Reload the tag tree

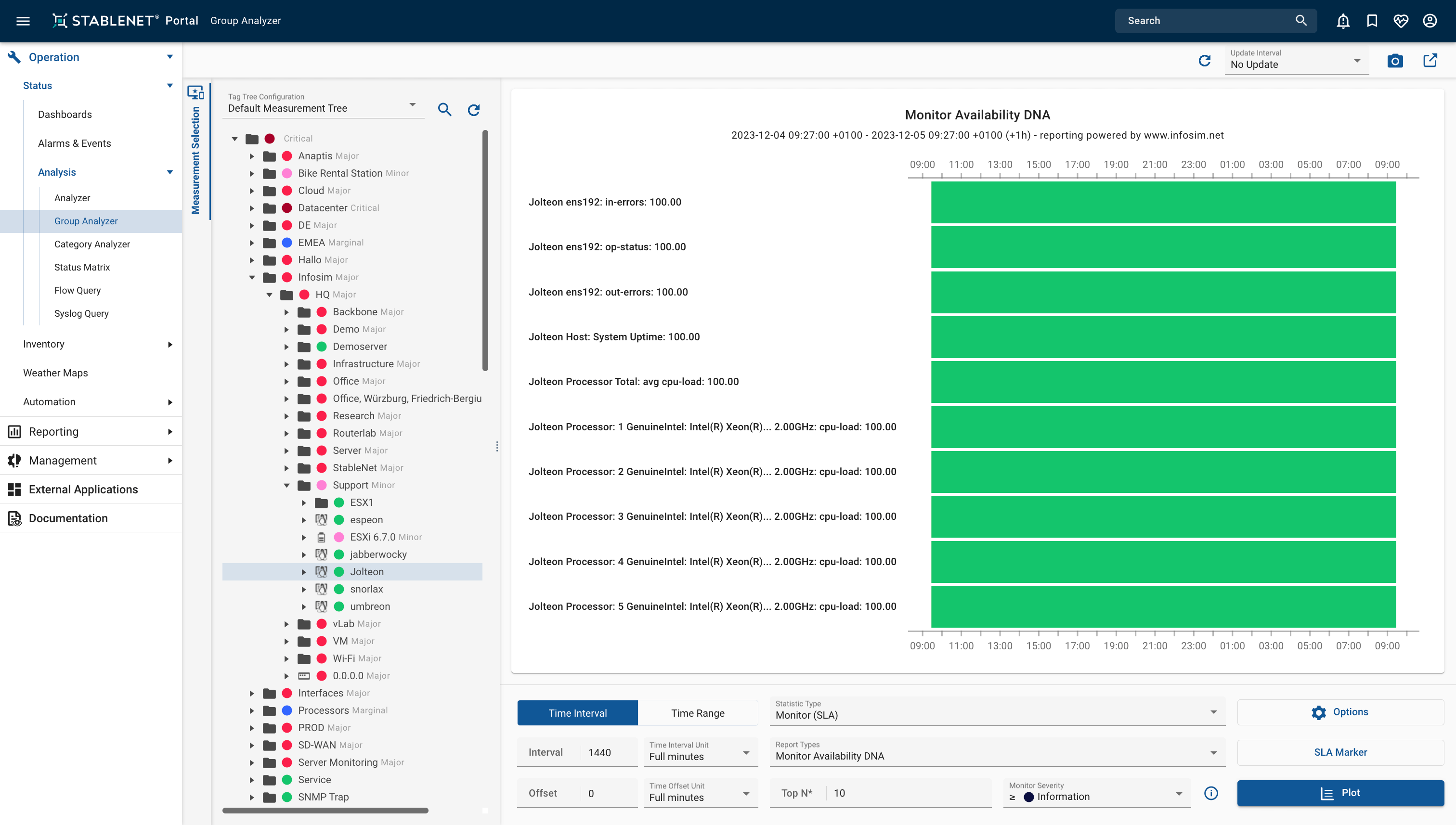(x=474, y=109)
